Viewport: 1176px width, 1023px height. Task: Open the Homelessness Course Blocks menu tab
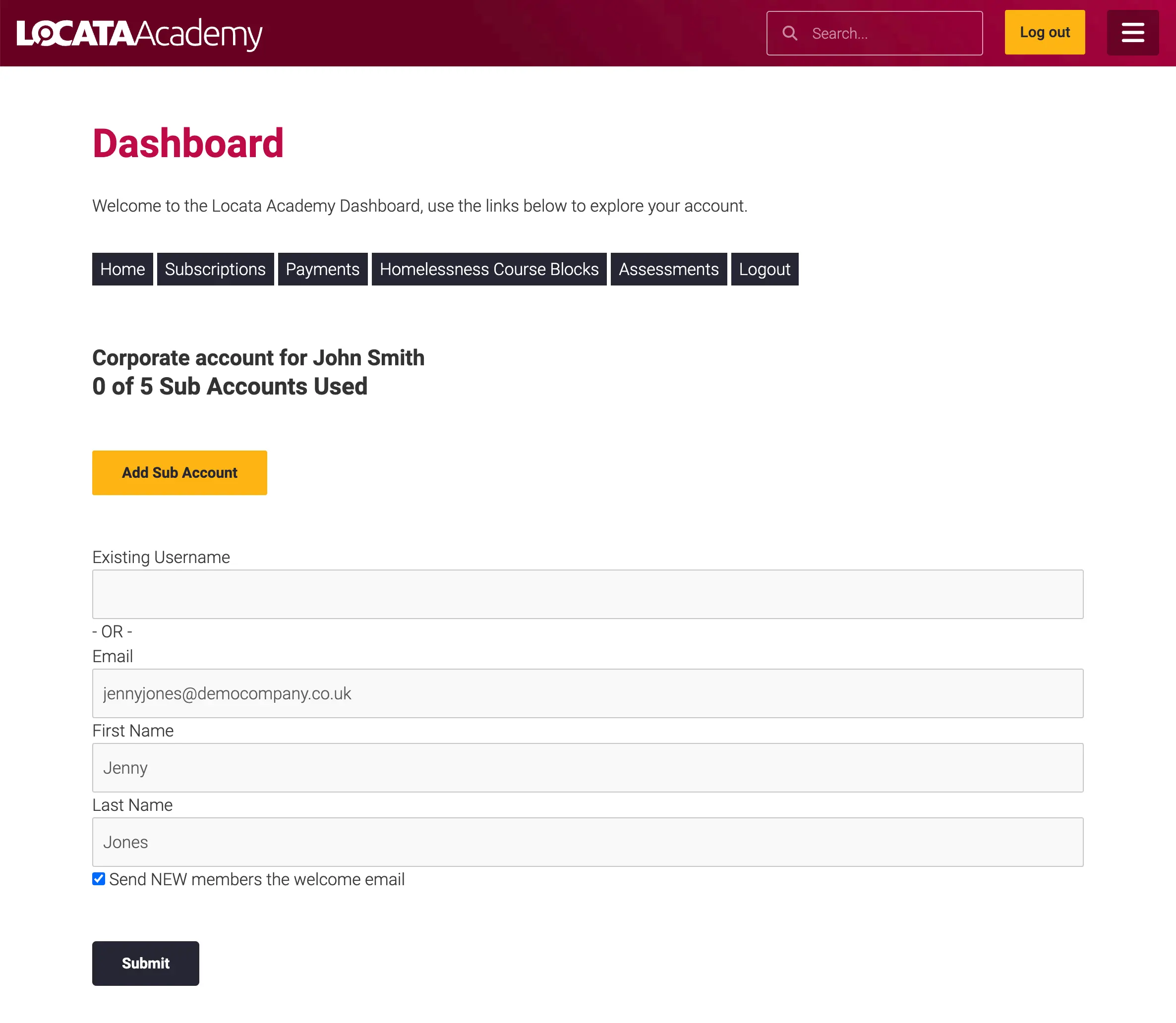click(489, 268)
